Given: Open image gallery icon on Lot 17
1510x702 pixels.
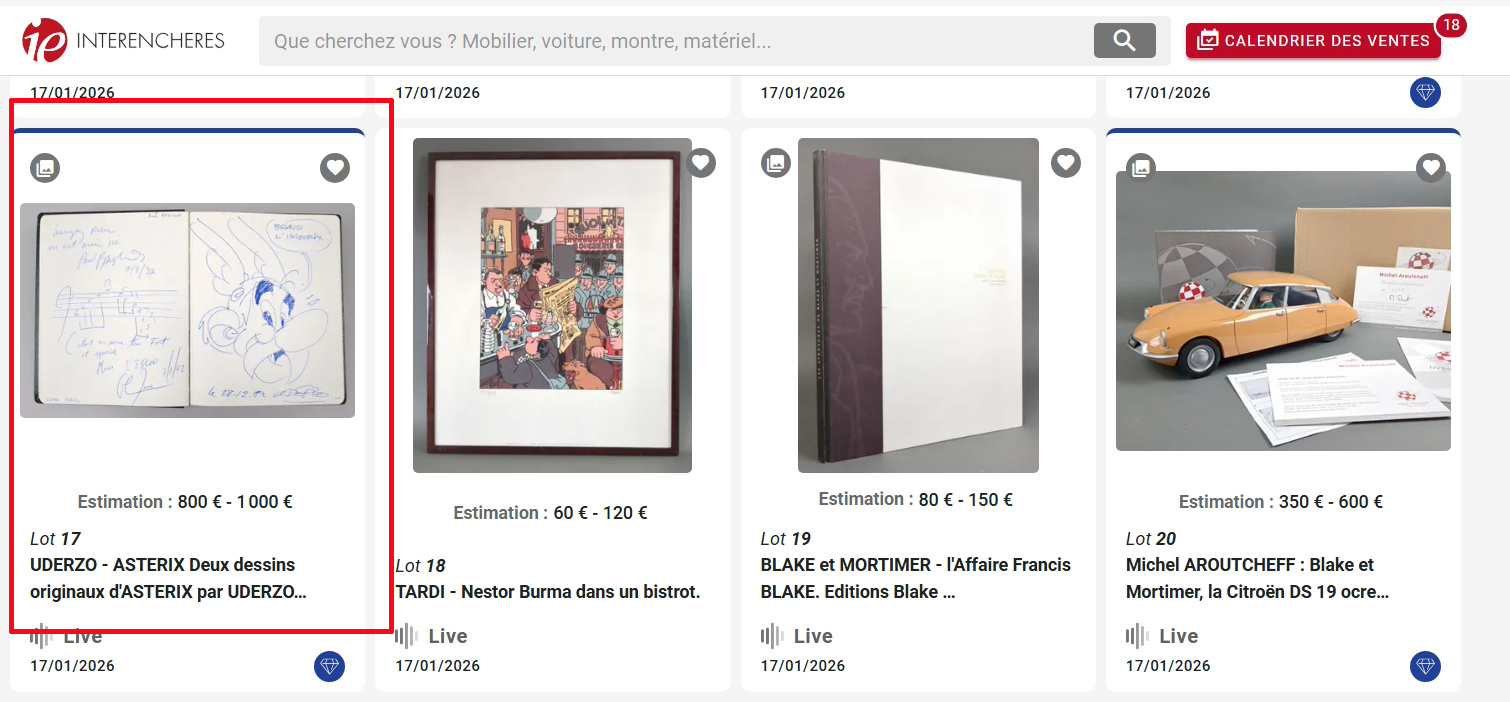Looking at the screenshot, I should [x=45, y=168].
